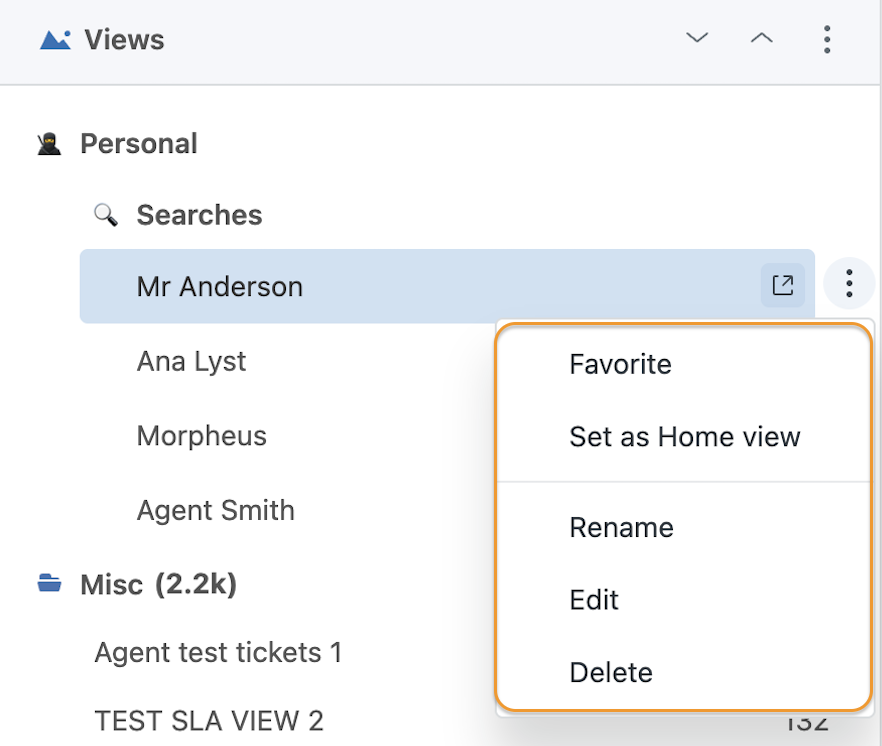The image size is (882, 746).
Task: Collapse the Personal section
Action: click(x=138, y=143)
